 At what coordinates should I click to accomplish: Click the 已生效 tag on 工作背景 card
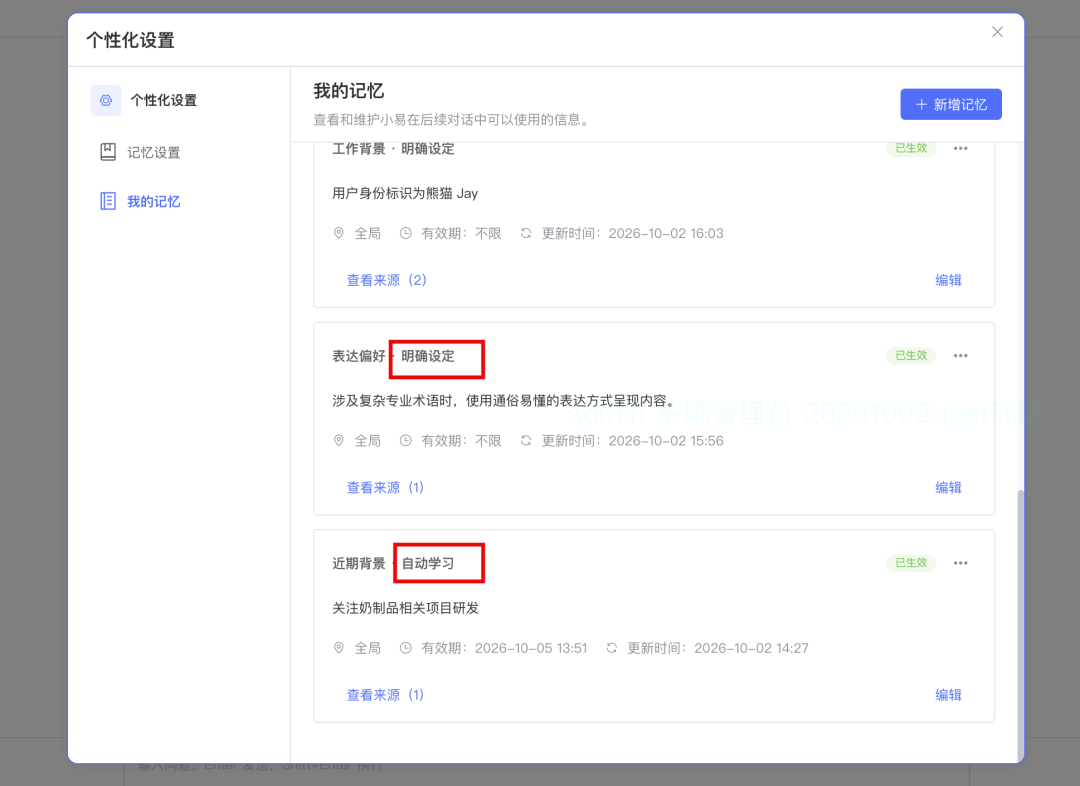[911, 148]
